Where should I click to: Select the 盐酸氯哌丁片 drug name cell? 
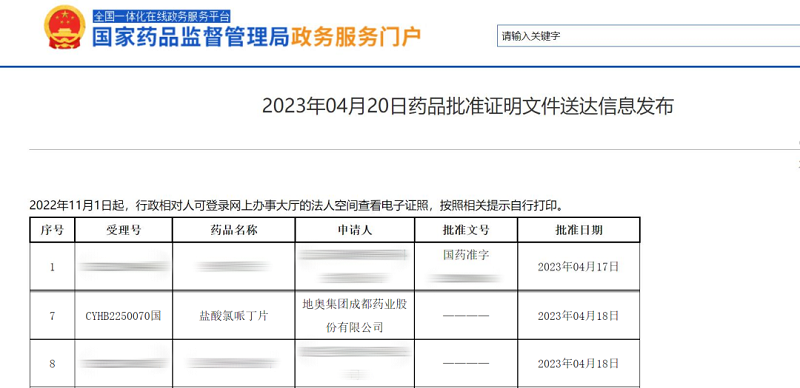234,316
